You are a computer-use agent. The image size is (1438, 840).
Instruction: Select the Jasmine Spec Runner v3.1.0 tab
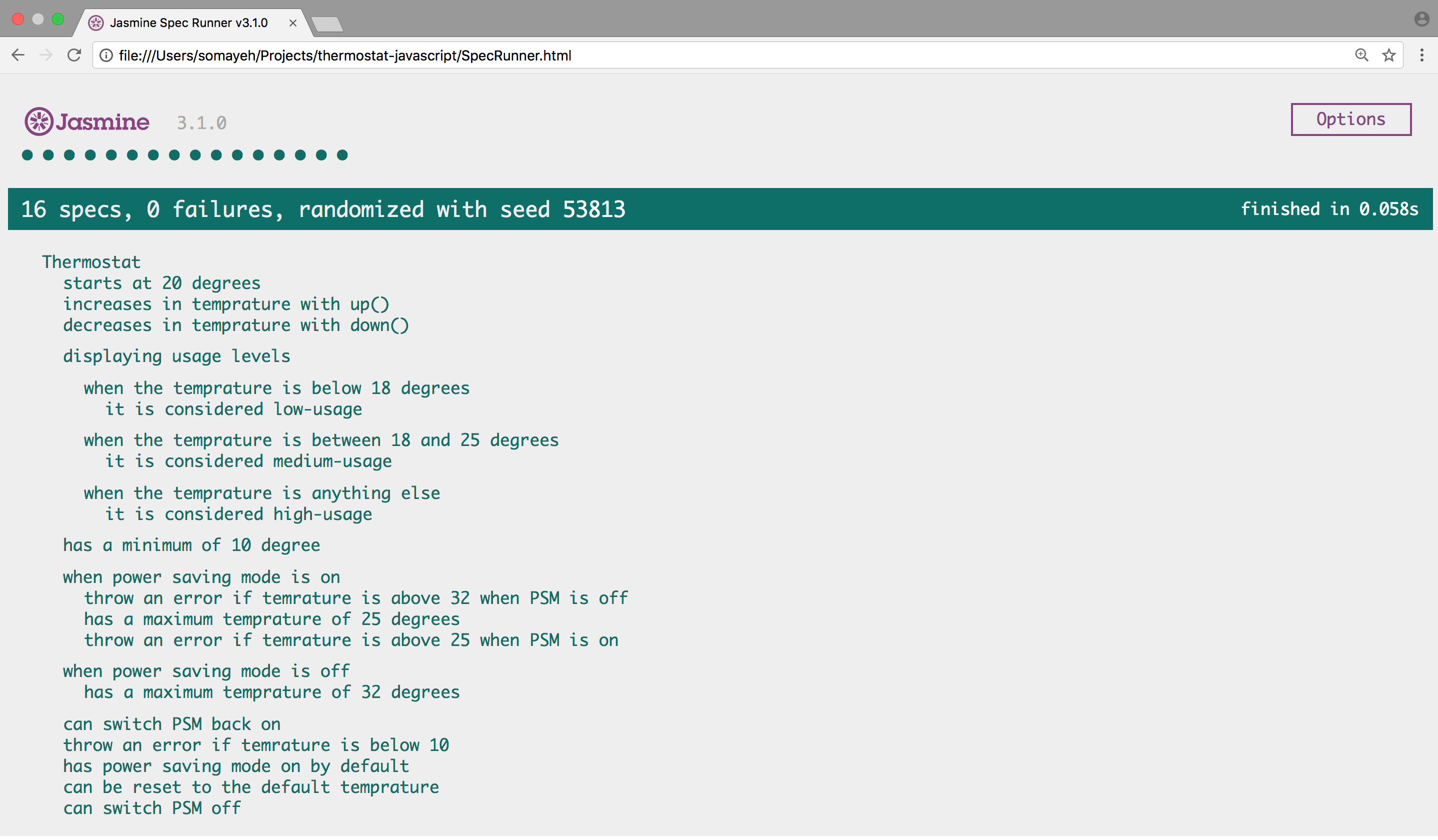pos(188,23)
